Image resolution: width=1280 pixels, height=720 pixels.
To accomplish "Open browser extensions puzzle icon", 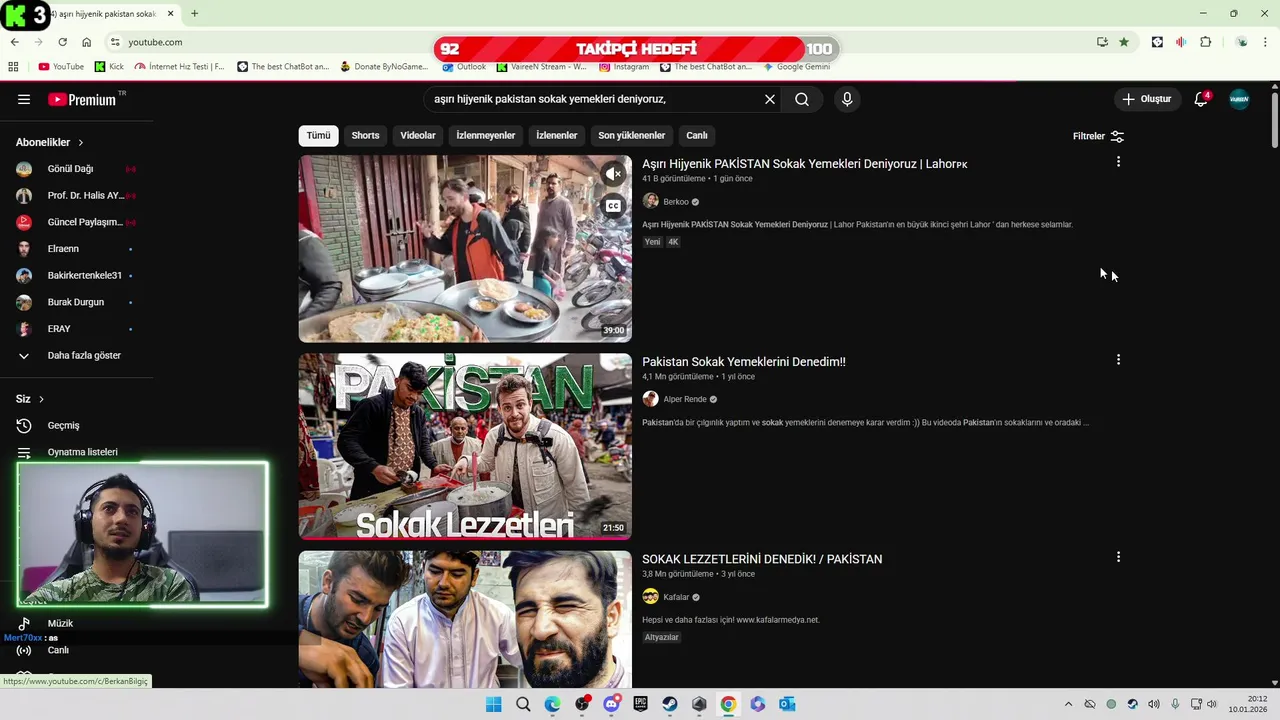I will click(x=1205, y=42).
